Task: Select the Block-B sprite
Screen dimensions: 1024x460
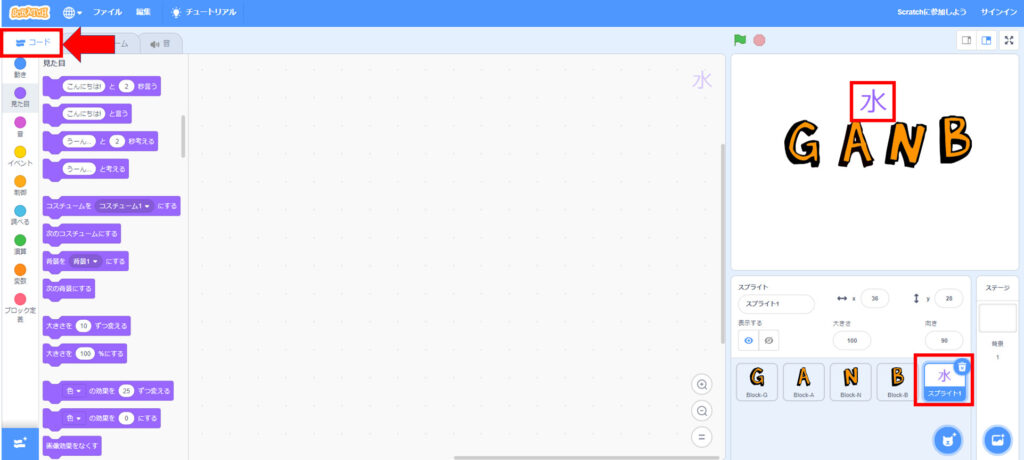Action: click(x=898, y=382)
